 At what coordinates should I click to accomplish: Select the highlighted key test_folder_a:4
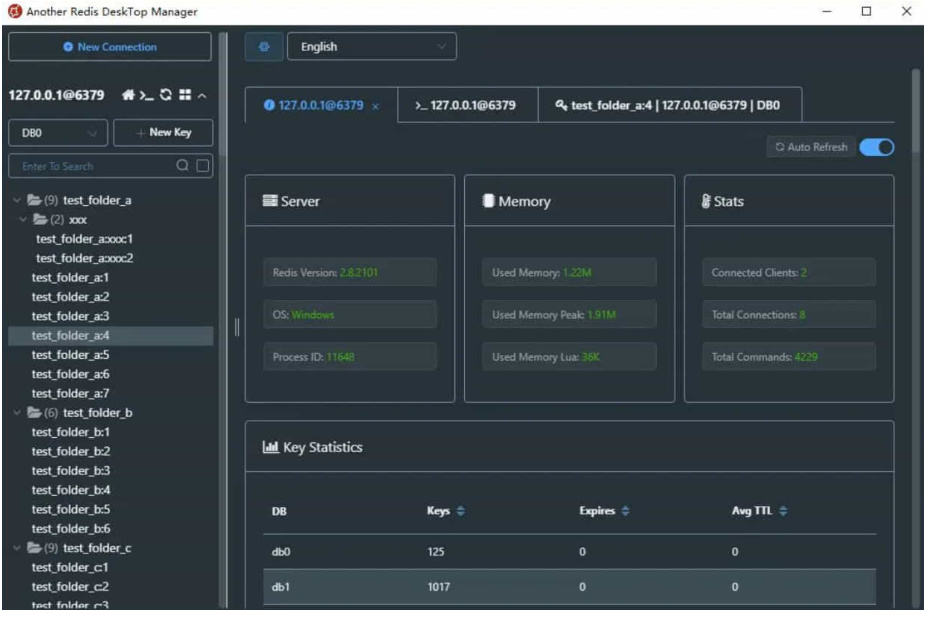111,335
